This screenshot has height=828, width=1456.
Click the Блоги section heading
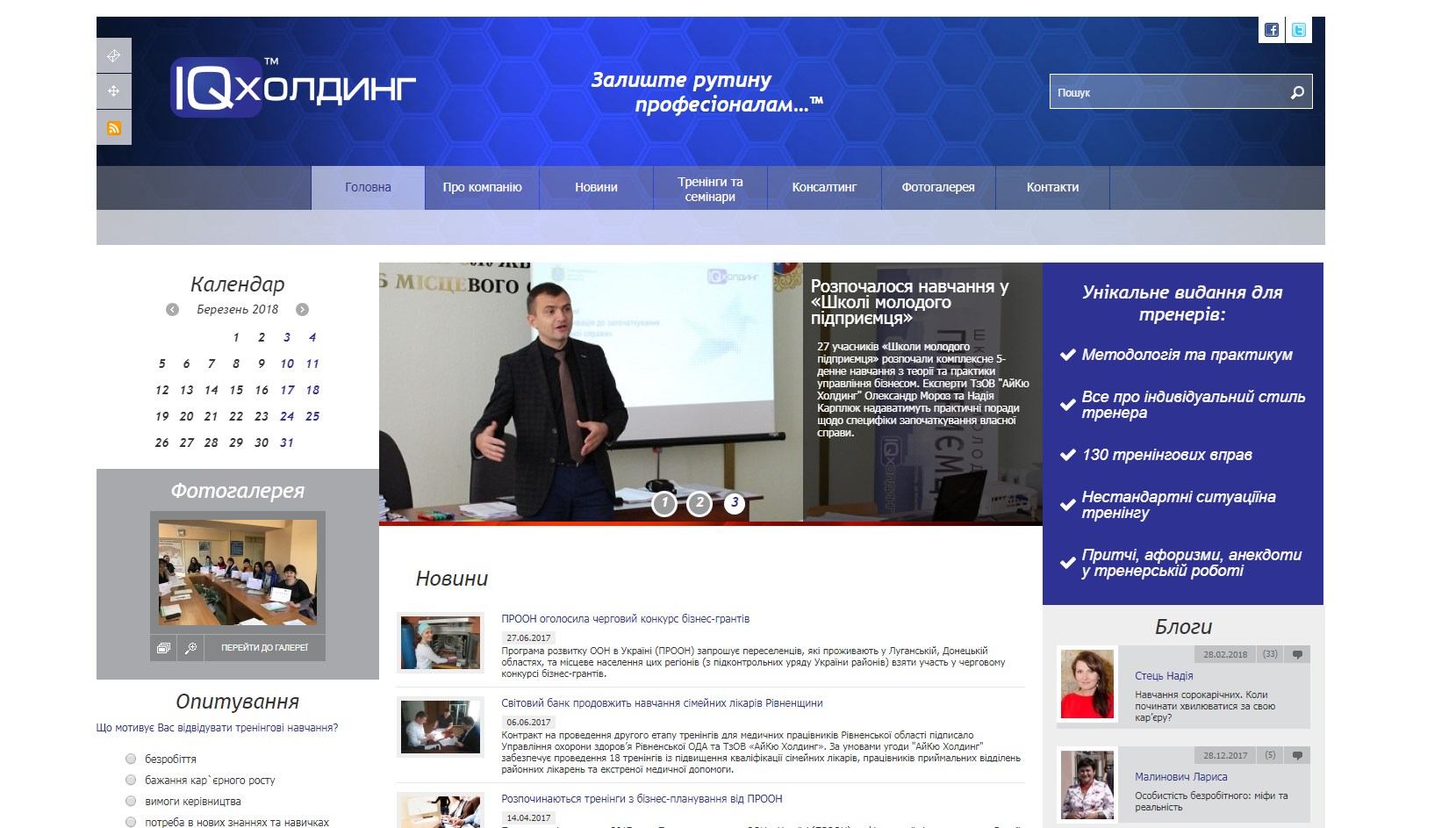pos(1183,627)
